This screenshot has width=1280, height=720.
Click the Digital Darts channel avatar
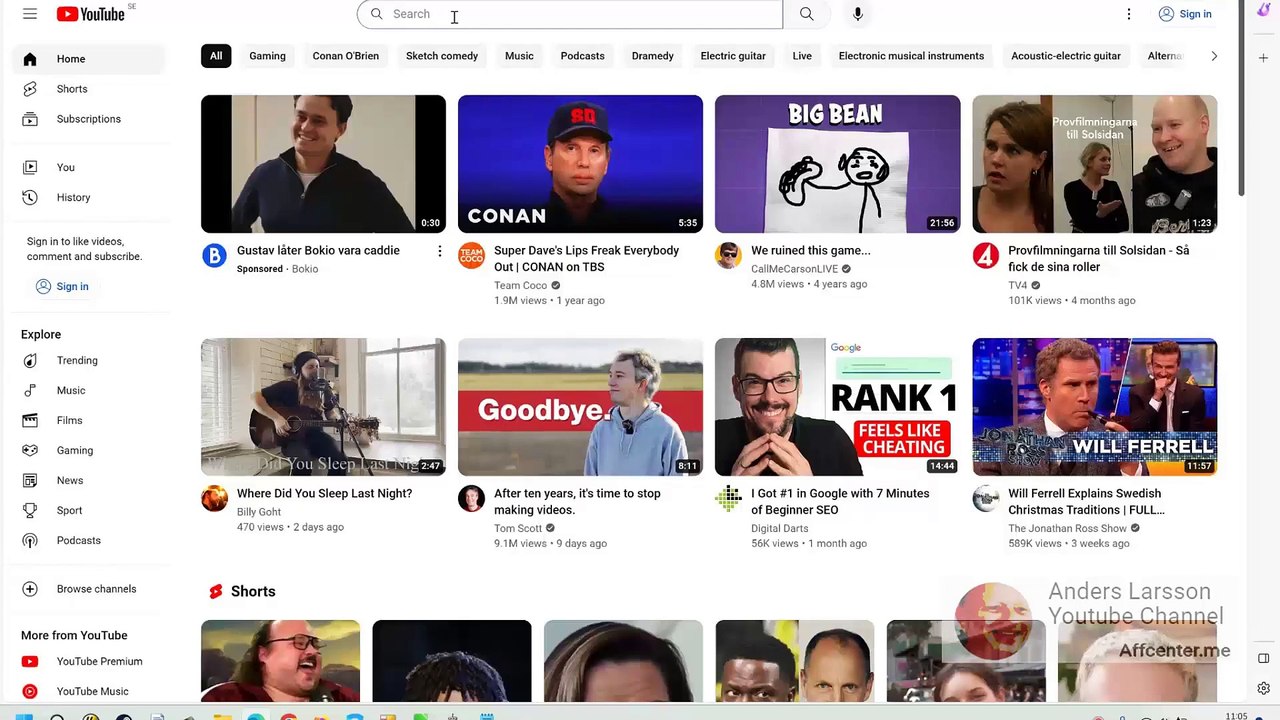coord(728,499)
